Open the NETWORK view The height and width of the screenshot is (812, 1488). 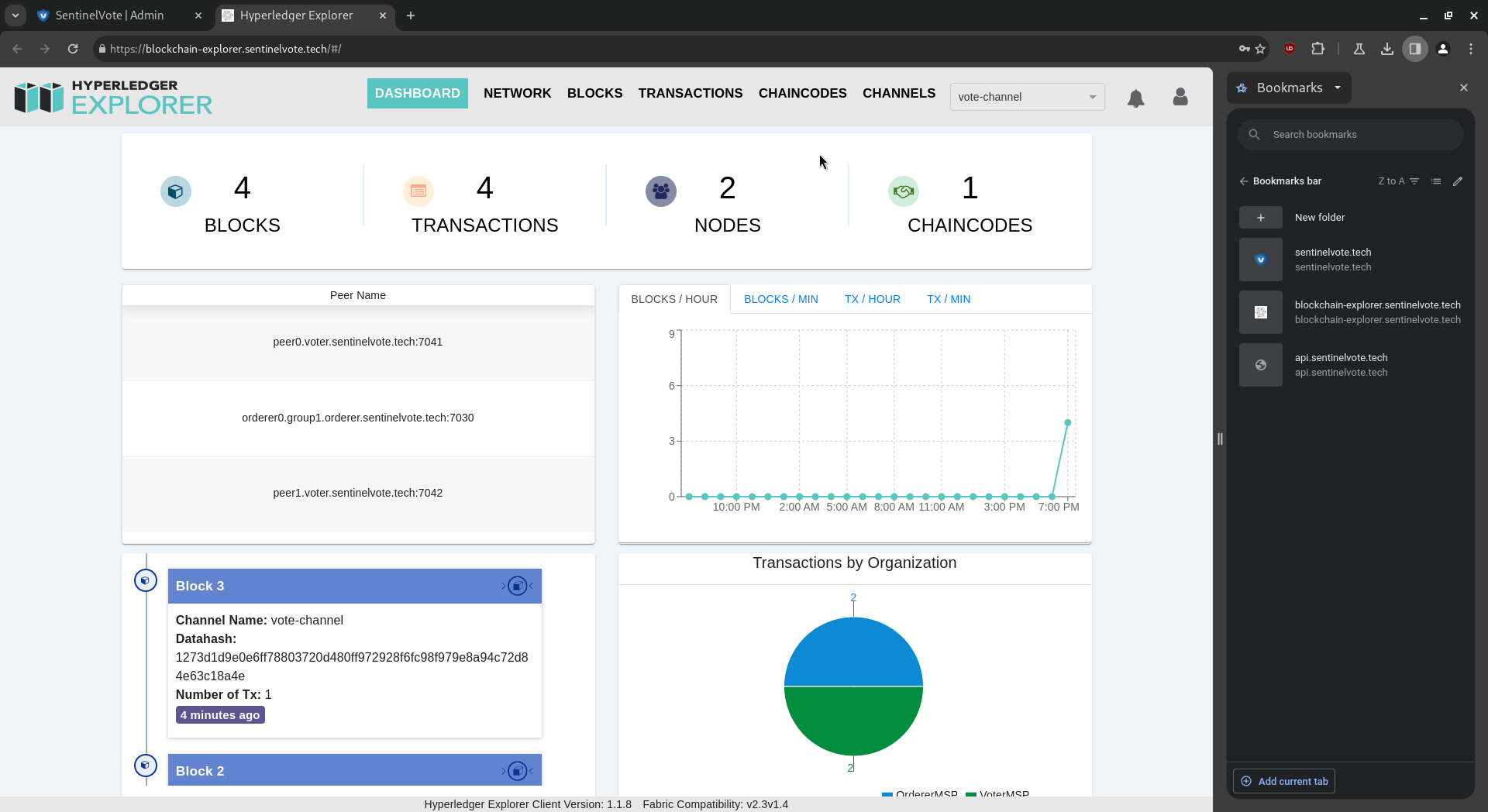pos(518,93)
